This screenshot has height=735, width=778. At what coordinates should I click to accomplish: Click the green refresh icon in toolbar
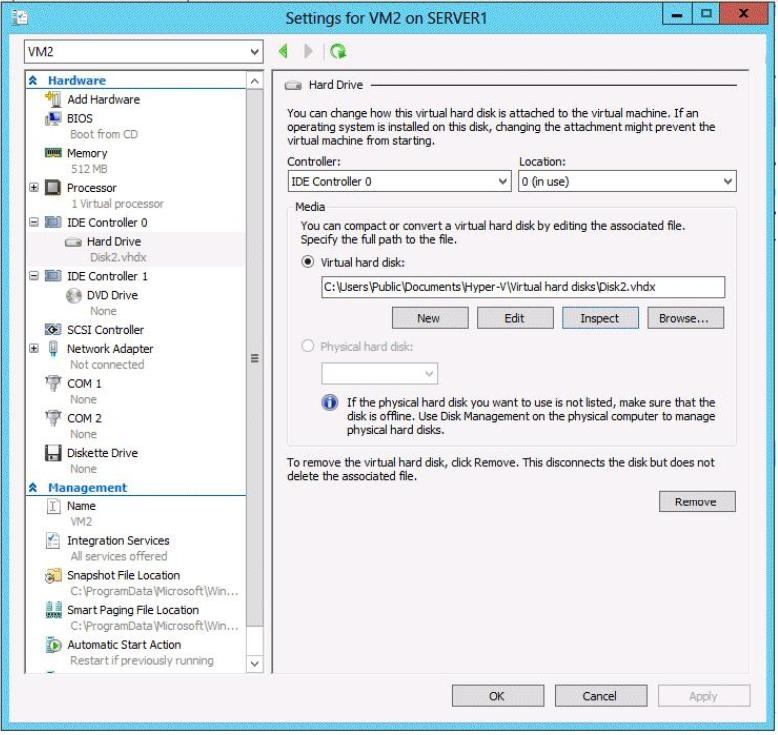click(x=338, y=50)
